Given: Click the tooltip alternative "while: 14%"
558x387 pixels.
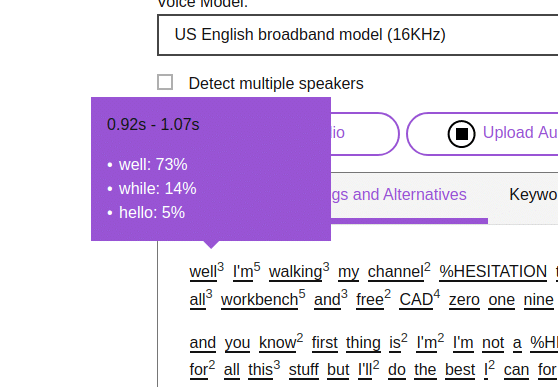Looking at the screenshot, I should pos(158,189).
